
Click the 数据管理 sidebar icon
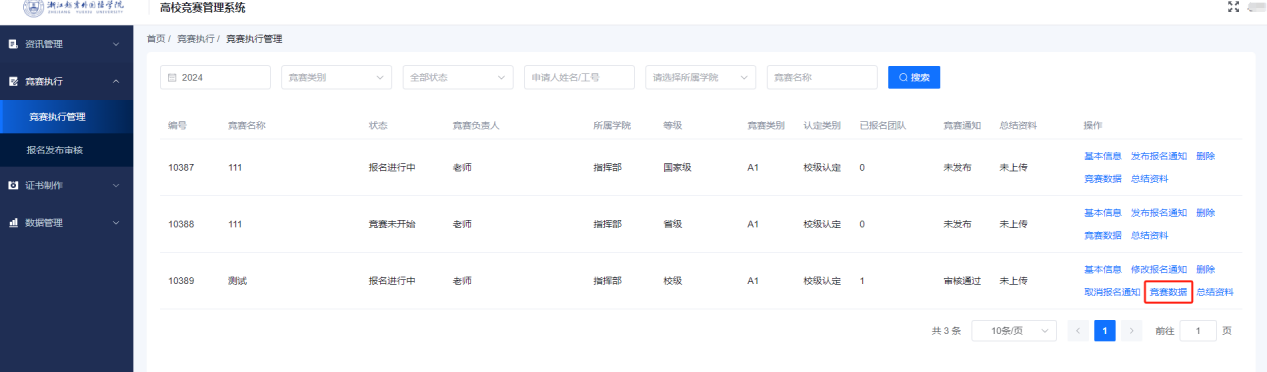(14, 222)
